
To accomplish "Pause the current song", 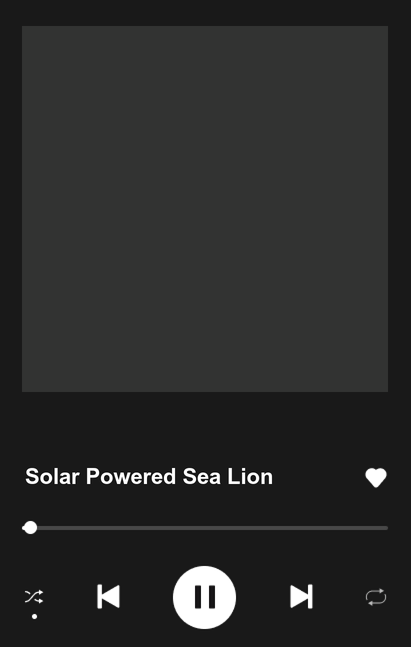I will pyautogui.click(x=205, y=597).
